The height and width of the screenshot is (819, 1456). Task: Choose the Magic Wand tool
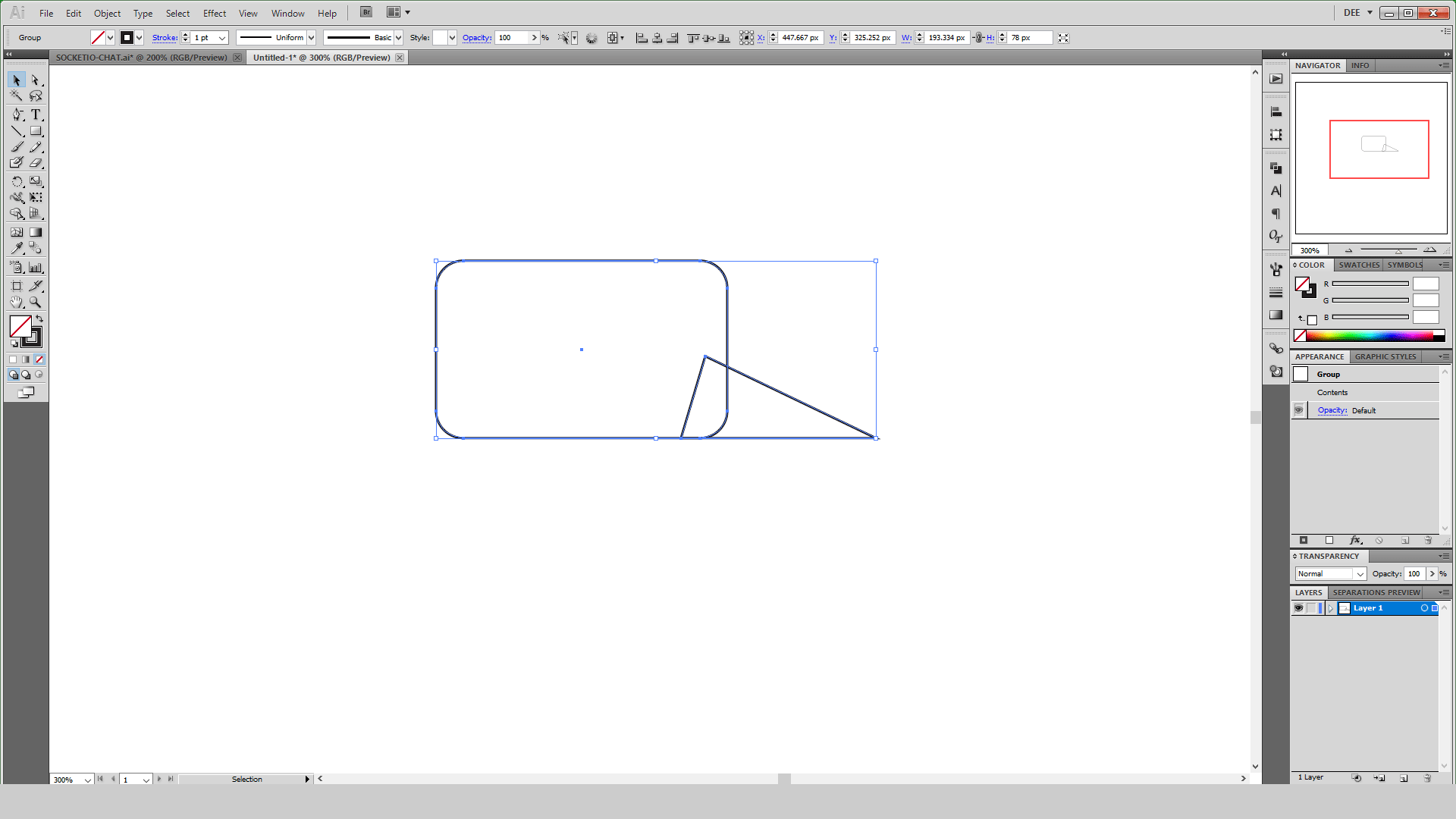[17, 96]
